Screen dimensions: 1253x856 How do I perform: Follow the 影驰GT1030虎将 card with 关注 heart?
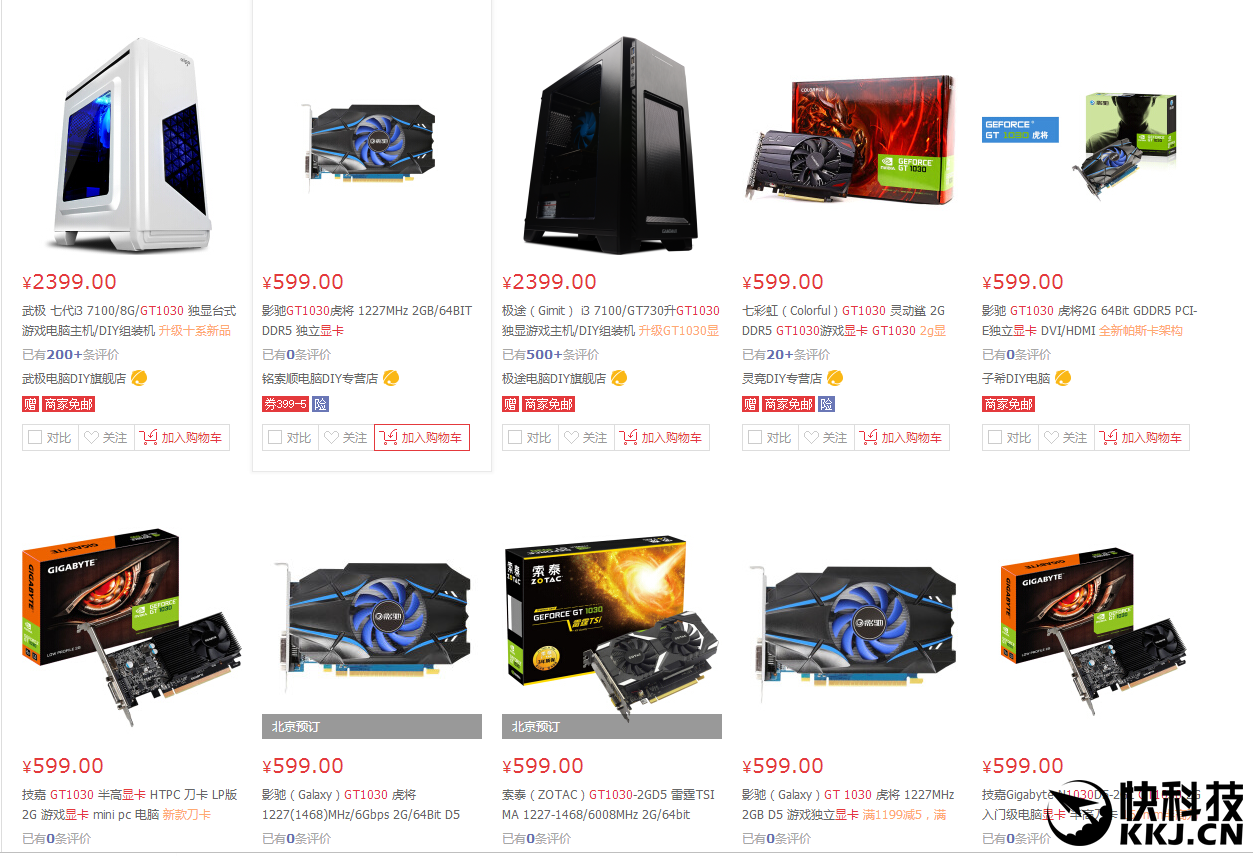[346, 437]
